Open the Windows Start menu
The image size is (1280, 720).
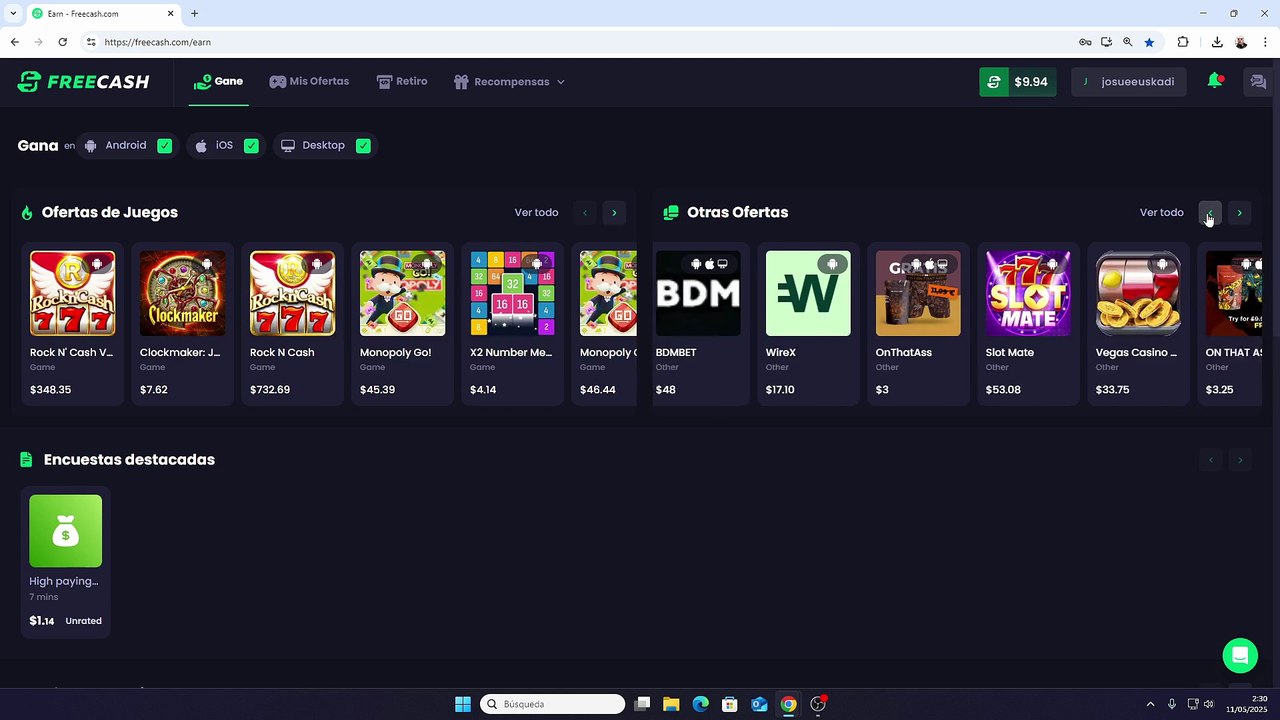(x=463, y=704)
